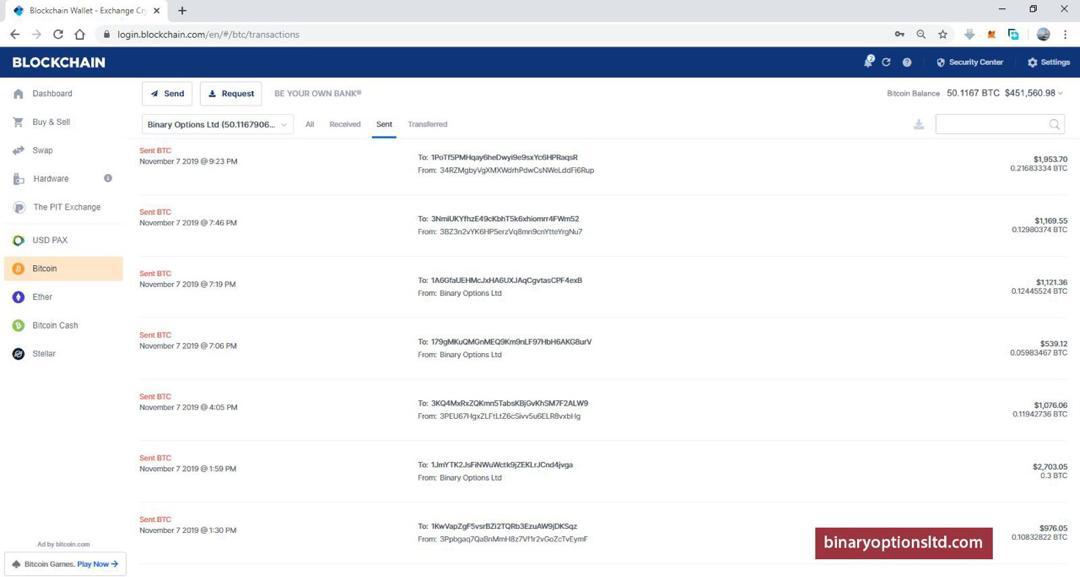This screenshot has height=577, width=1080.
Task: Click the browser back arrow
Action: (x=15, y=34)
